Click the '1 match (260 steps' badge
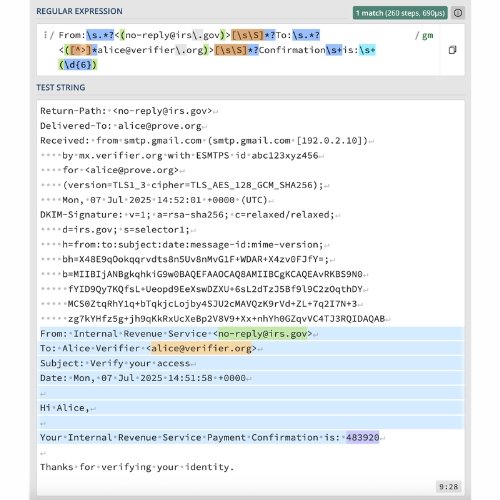 pos(400,13)
